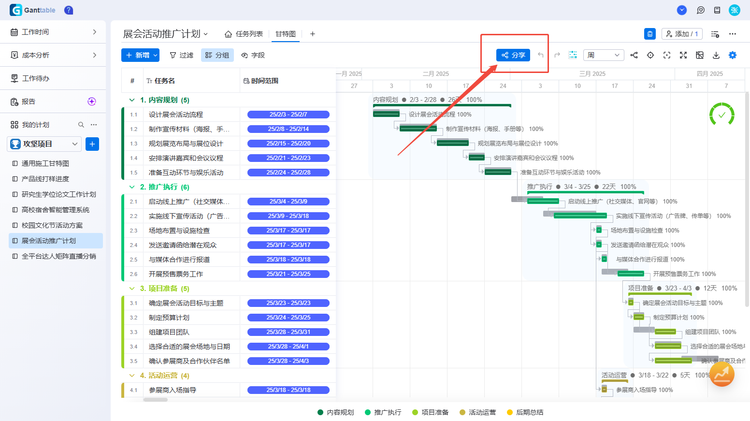The height and width of the screenshot is (421, 750).
Task: Click the fullscreen expand icon
Action: coord(683,55)
